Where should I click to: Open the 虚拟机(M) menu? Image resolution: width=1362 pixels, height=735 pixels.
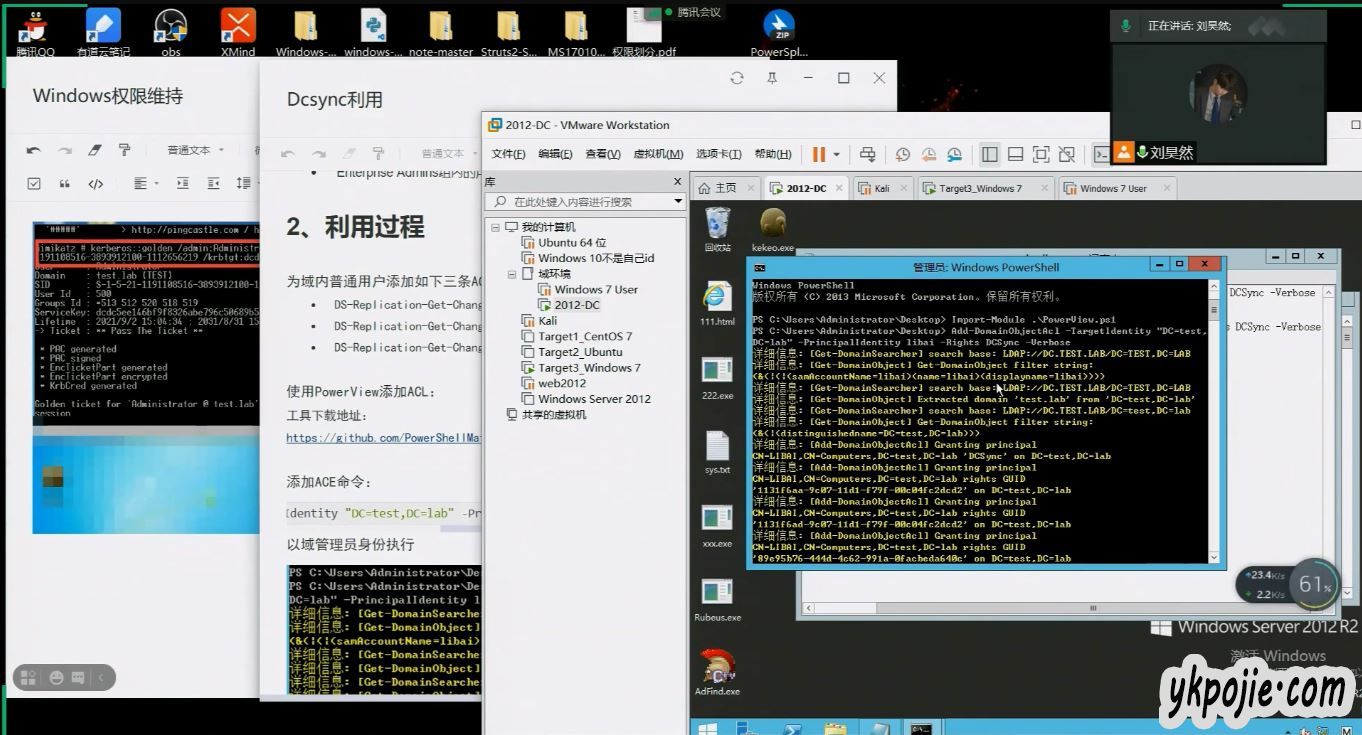point(658,154)
